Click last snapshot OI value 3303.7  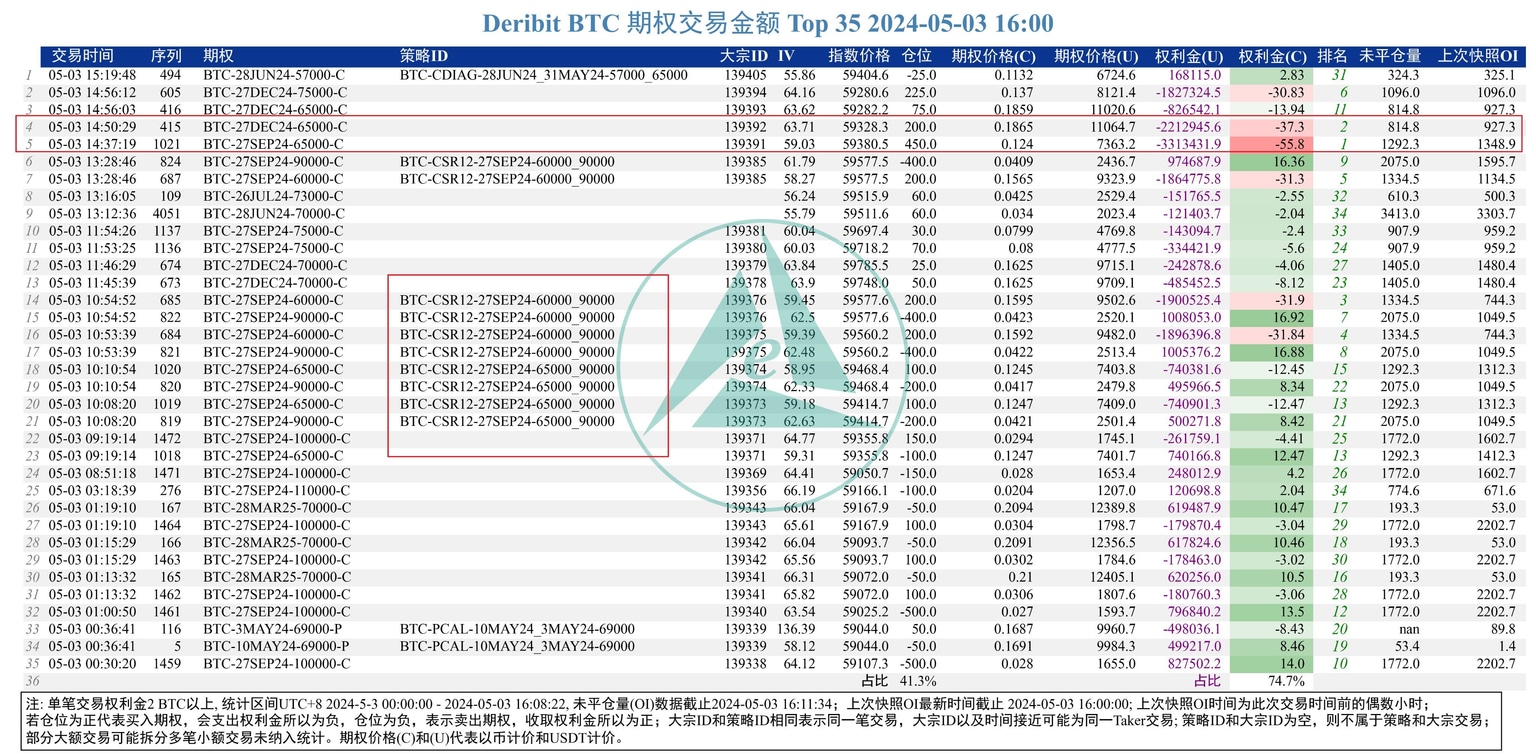coord(1496,213)
